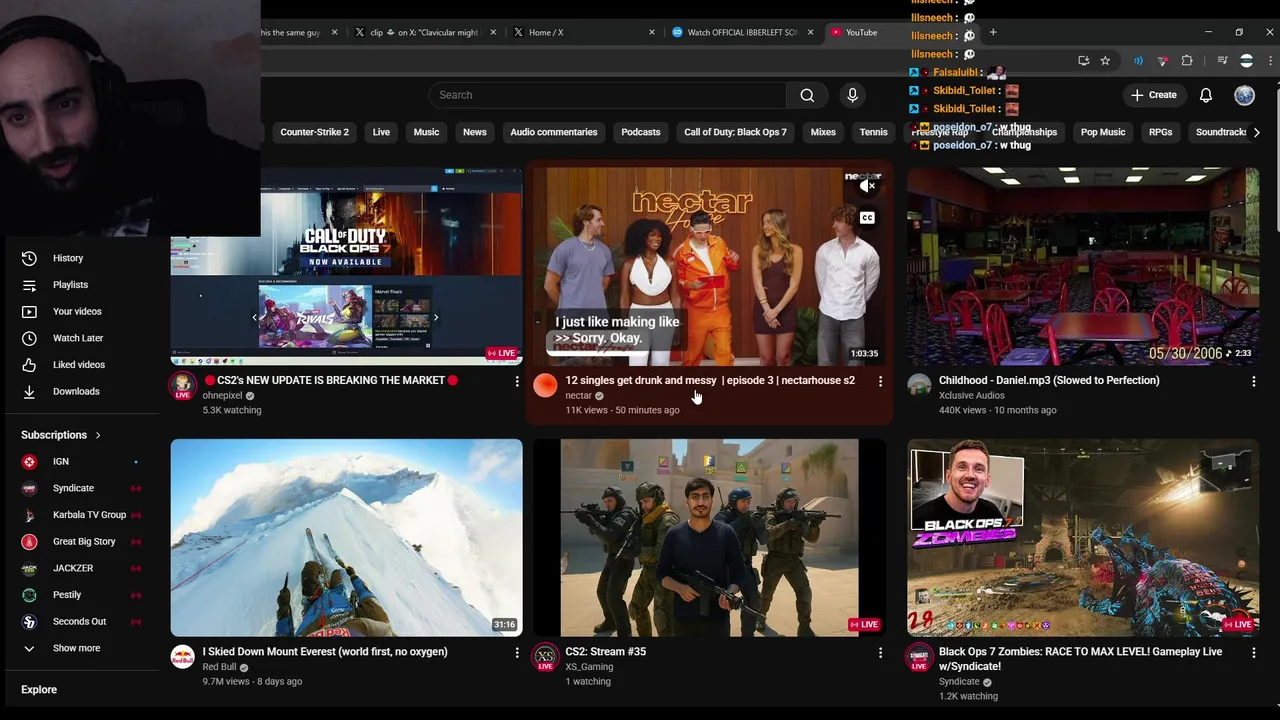
Task: Open the Xclusive Audios channel avatar
Action: coord(919,385)
